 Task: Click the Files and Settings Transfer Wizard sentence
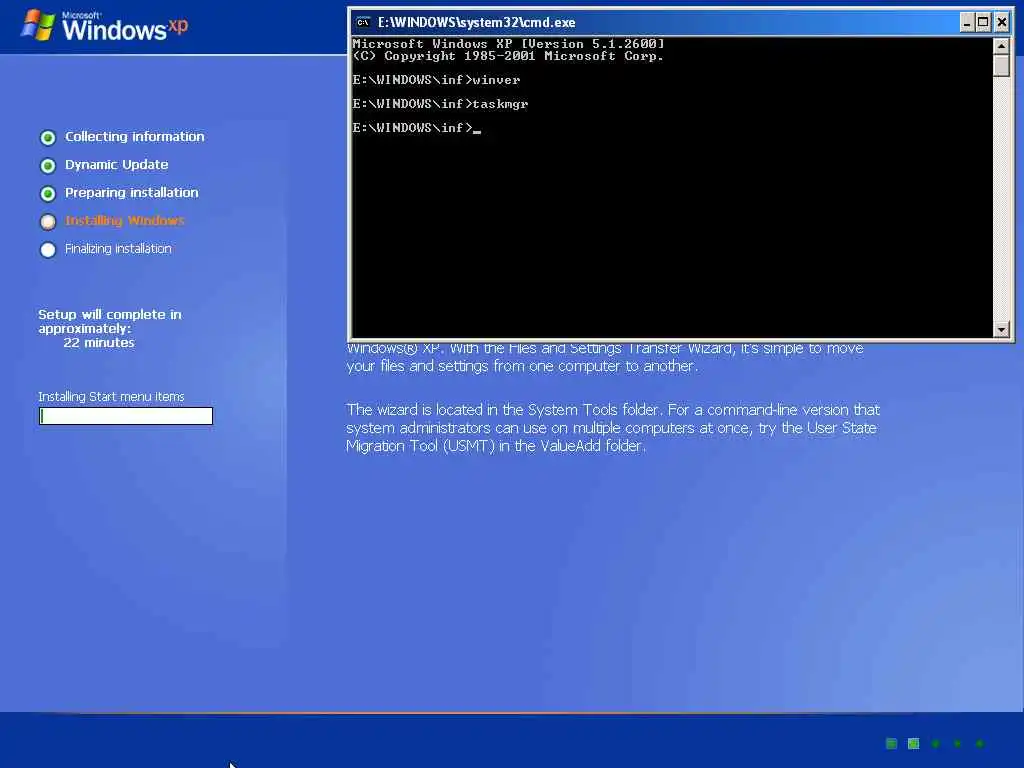click(x=605, y=357)
